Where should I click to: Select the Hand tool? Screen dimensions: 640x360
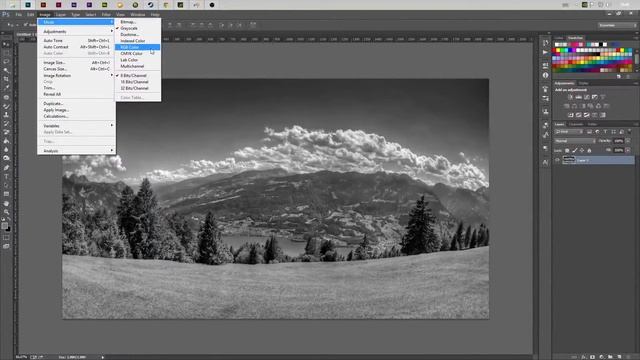[x=6, y=203]
